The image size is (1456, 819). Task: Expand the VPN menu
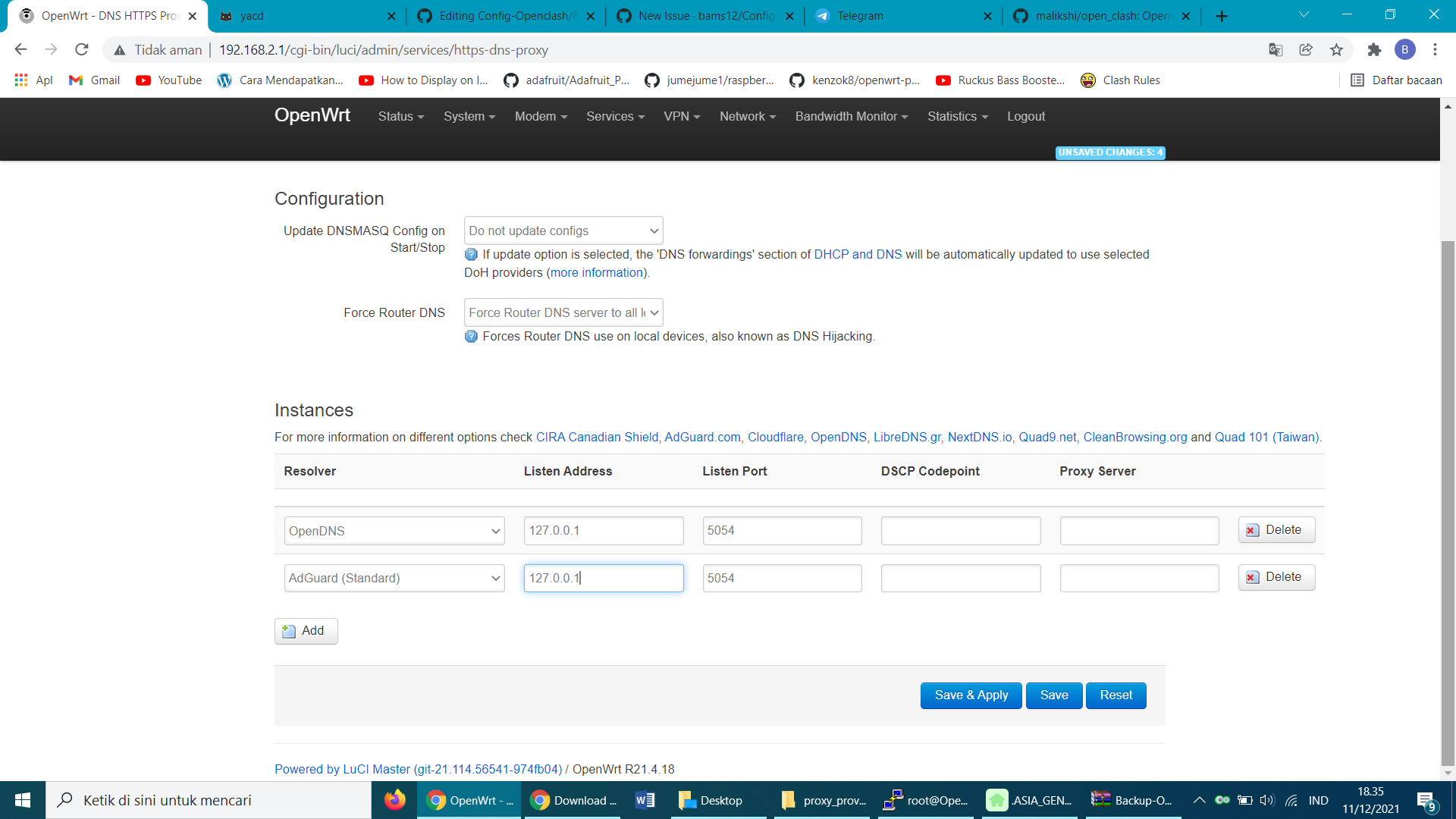tap(682, 116)
